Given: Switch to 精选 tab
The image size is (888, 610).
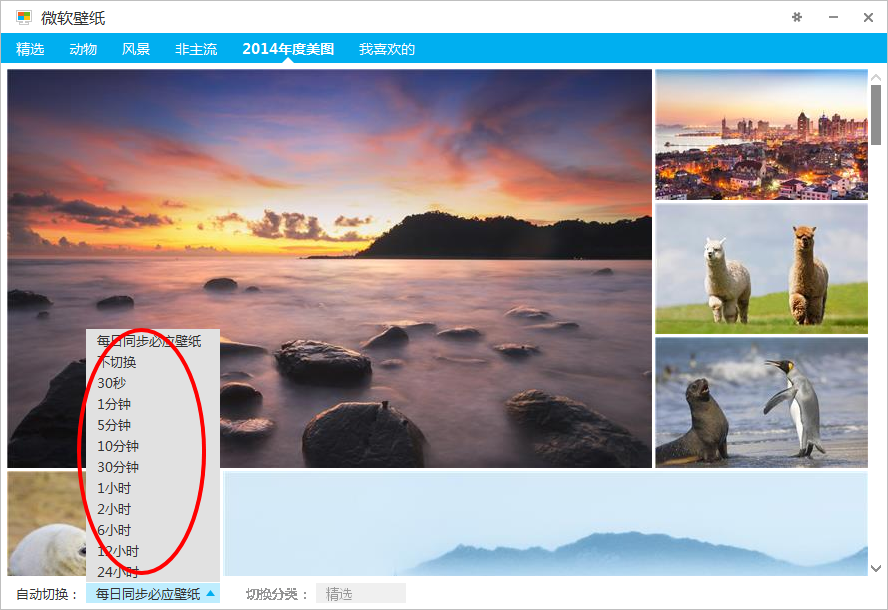Looking at the screenshot, I should 30,49.
